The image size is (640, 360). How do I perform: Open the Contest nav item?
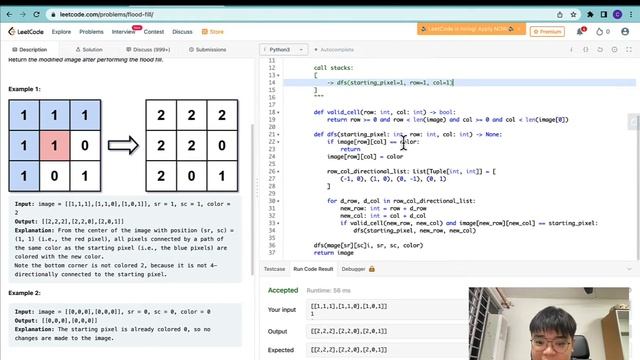click(154, 32)
